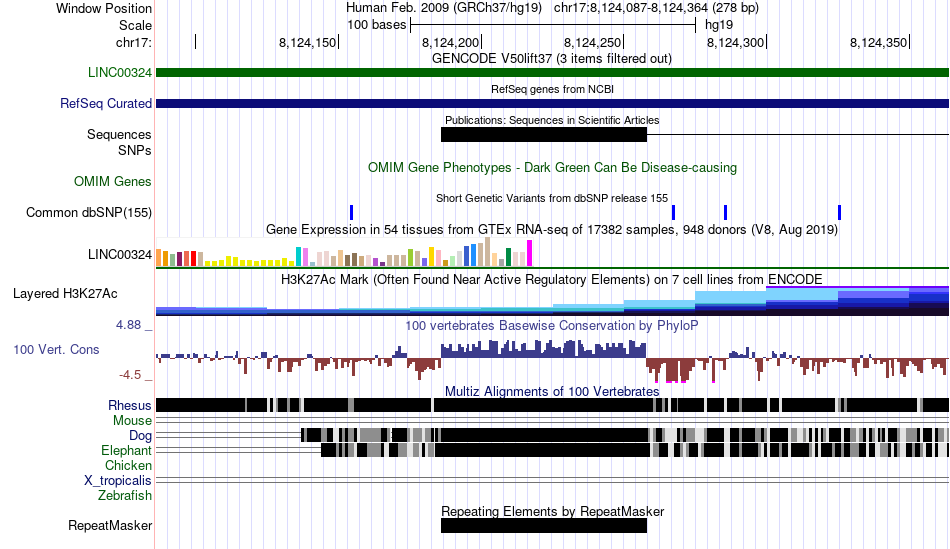The image size is (950, 549).
Task: Click the -4.5 PhyloP lower value
Action: tap(130, 375)
